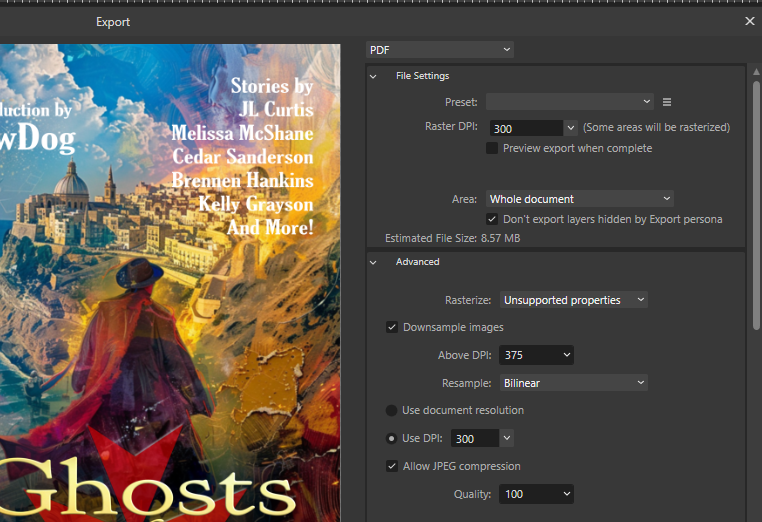The width and height of the screenshot is (762, 522).
Task: Open the Quality 100 dropdown
Action: tap(537, 494)
